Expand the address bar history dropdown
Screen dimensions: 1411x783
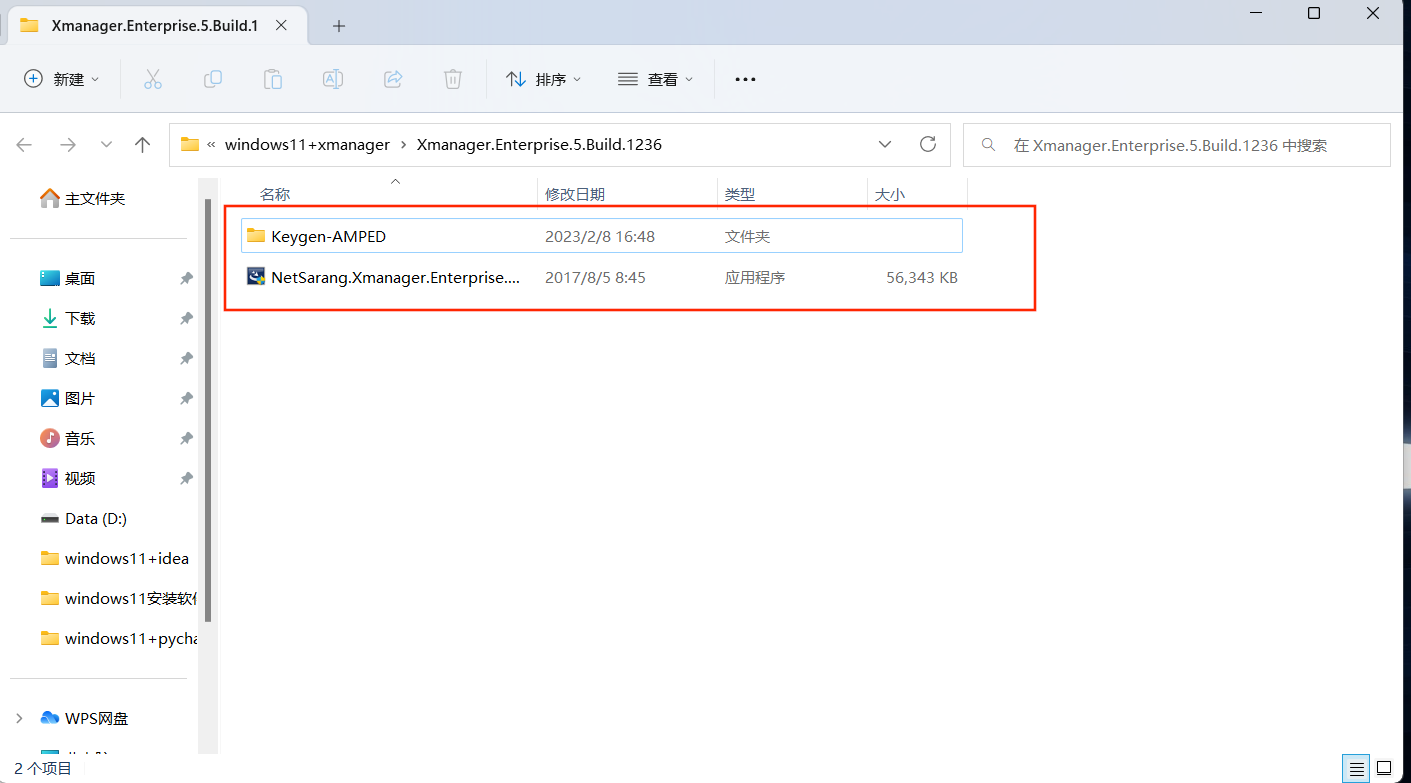click(885, 144)
